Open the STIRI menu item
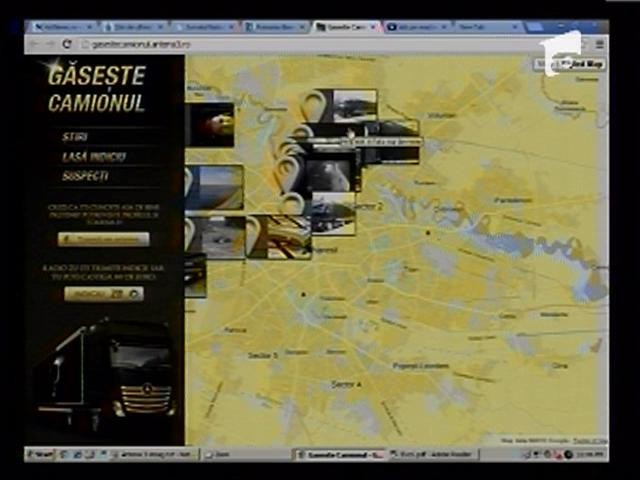The width and height of the screenshot is (640, 480). [x=74, y=137]
